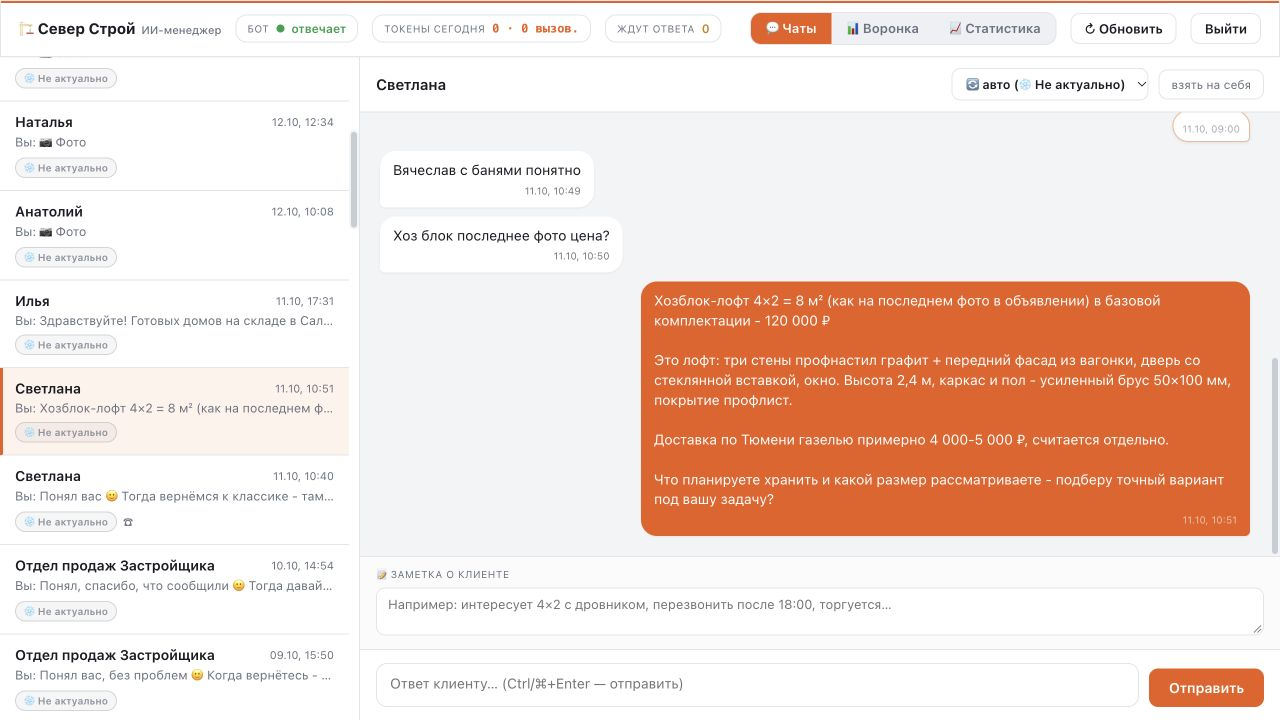Click the взять на себя button
This screenshot has width=1280, height=720.
point(1210,85)
